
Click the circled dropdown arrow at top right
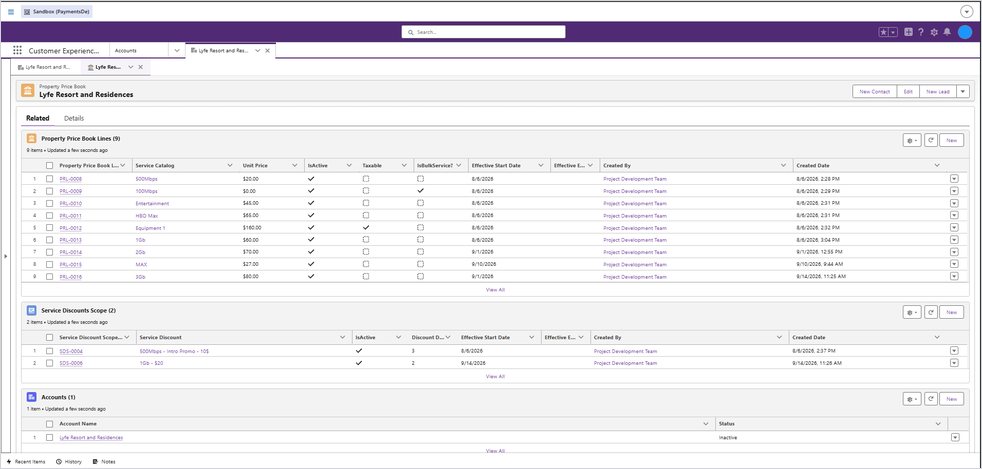pos(968,12)
